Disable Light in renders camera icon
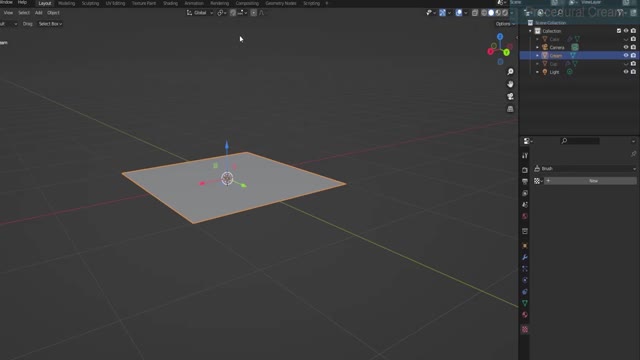640x360 pixels. pos(633,72)
